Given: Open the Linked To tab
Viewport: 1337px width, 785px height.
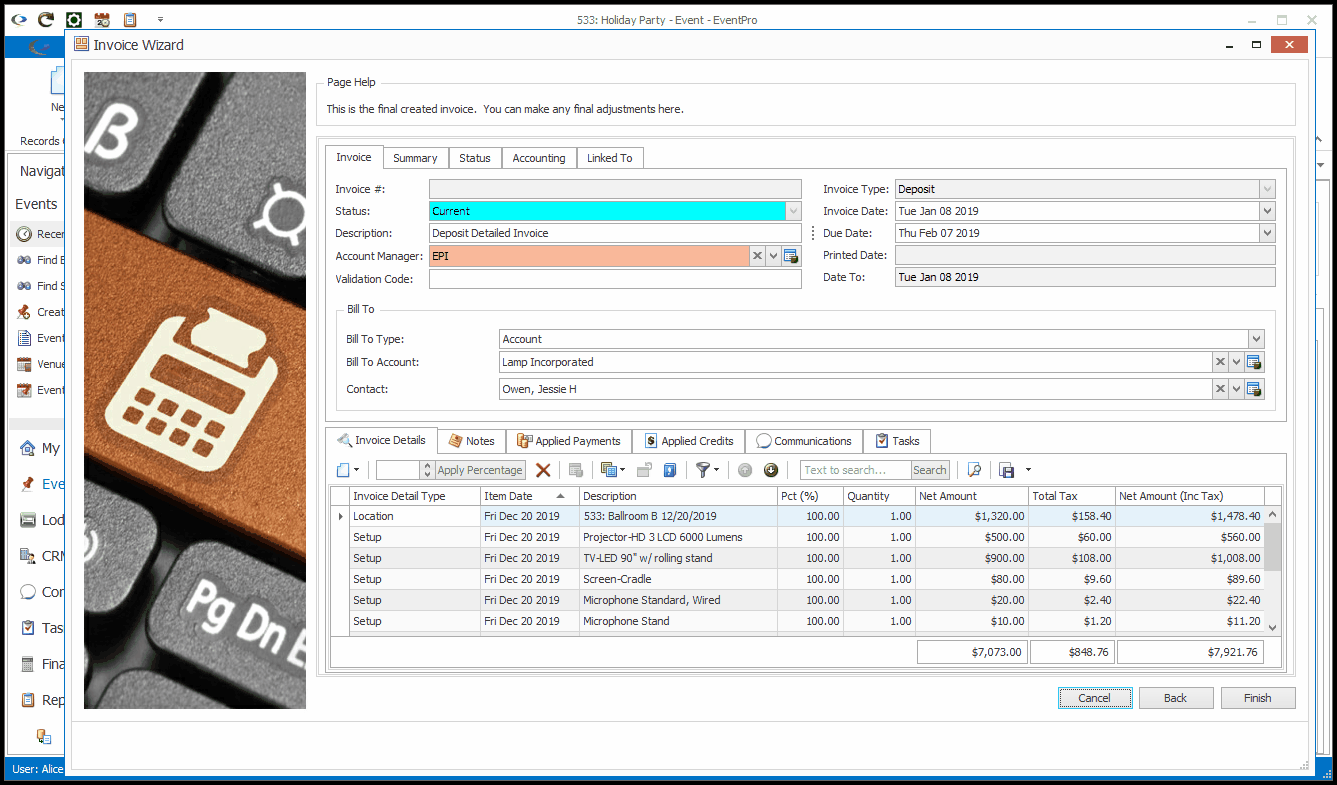Looking at the screenshot, I should 609,158.
